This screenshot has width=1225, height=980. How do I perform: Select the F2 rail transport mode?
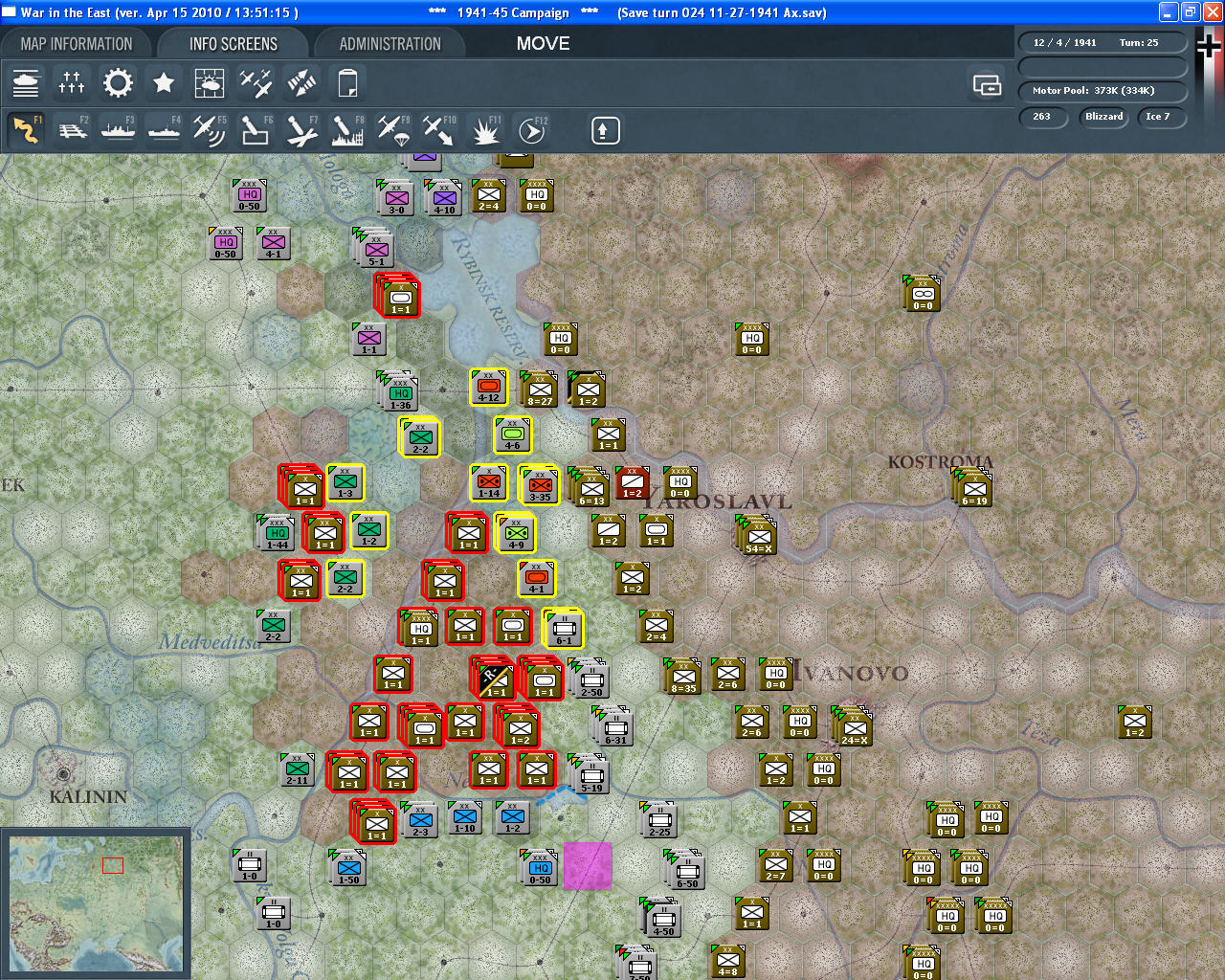click(72, 130)
